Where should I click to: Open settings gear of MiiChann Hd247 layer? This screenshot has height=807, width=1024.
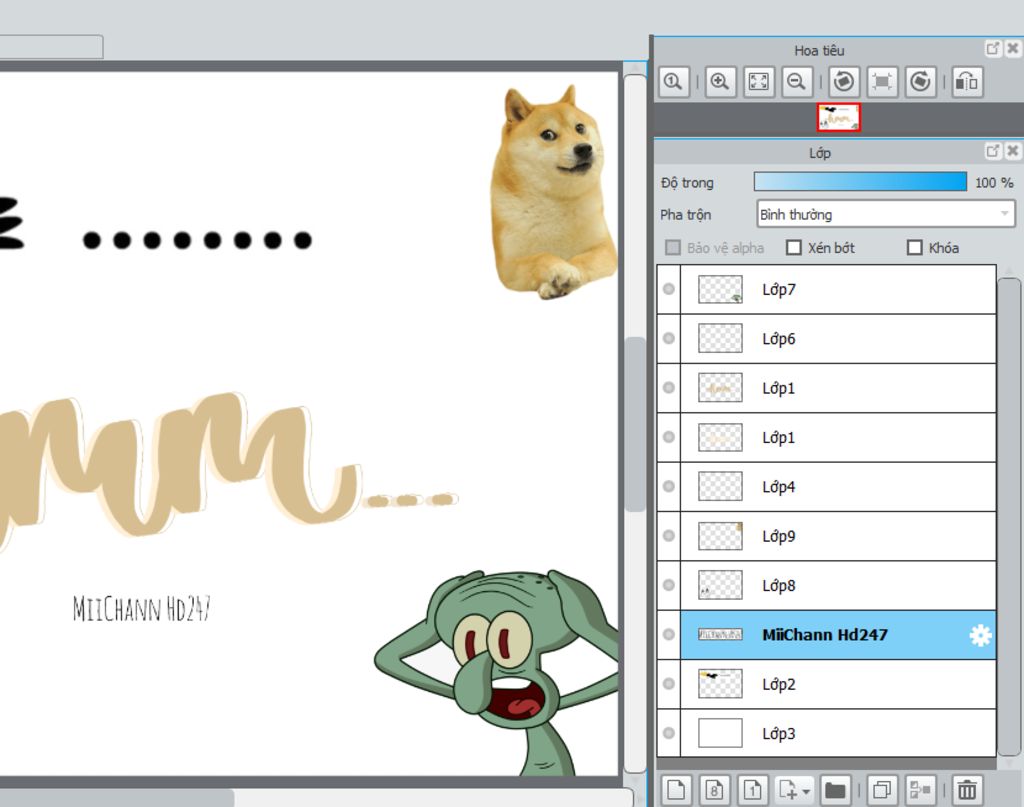(980, 635)
